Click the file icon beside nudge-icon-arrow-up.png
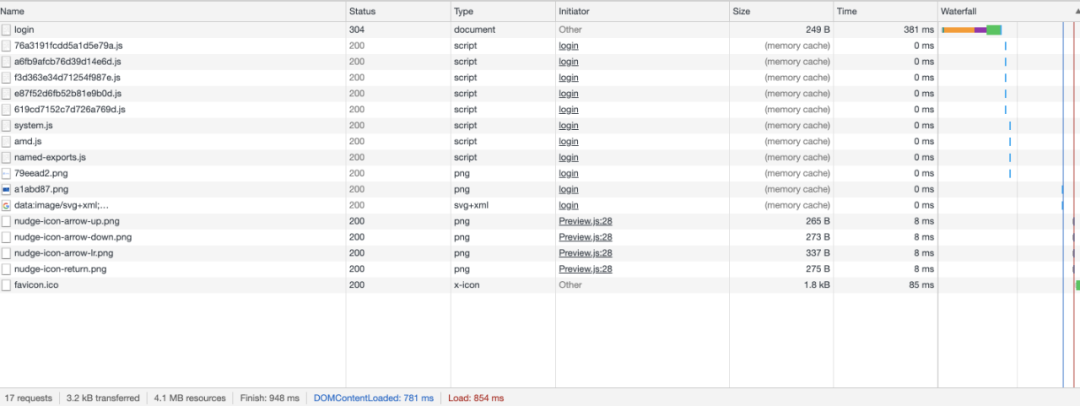1080x406 pixels. click(x=6, y=221)
